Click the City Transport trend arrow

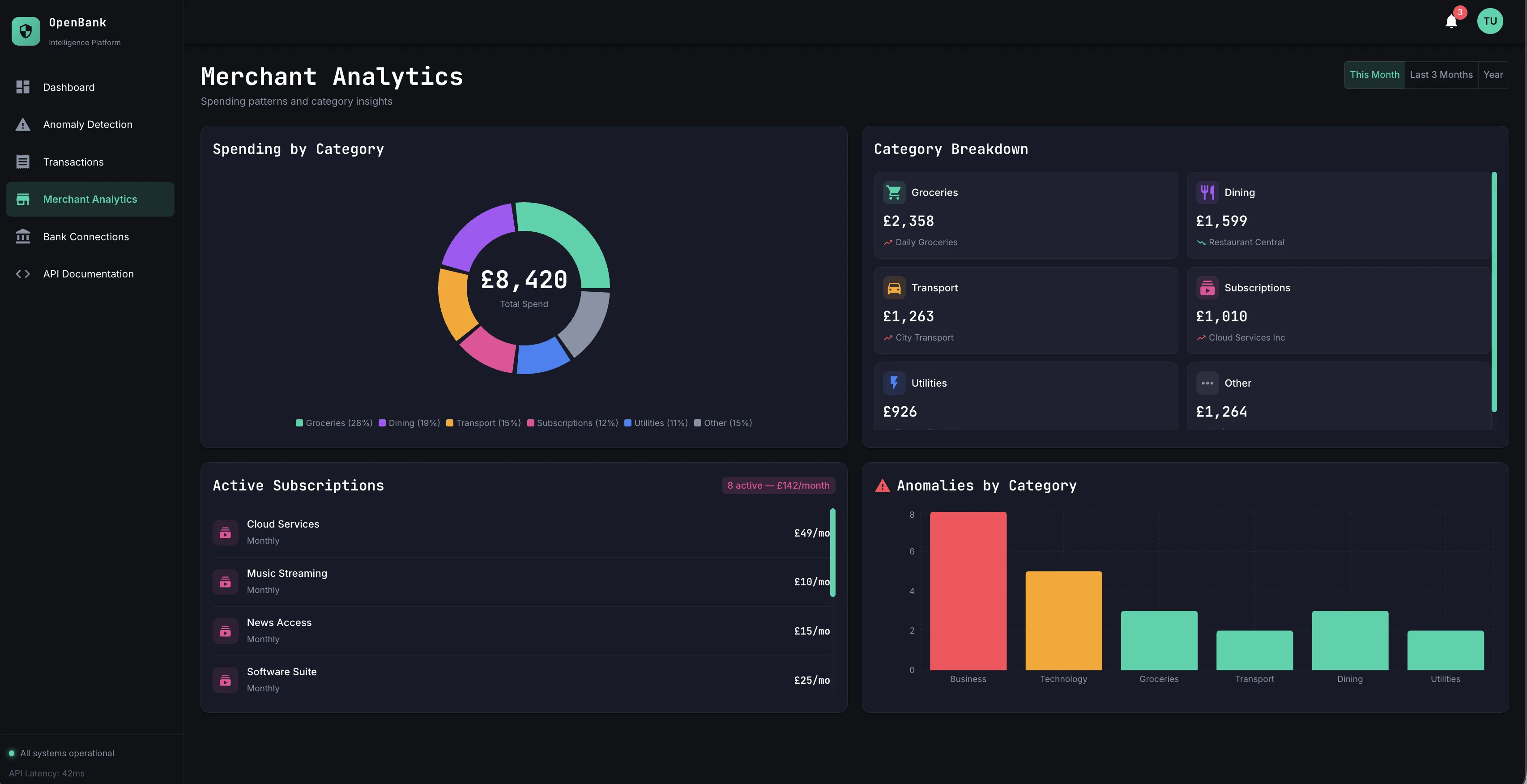click(887, 338)
